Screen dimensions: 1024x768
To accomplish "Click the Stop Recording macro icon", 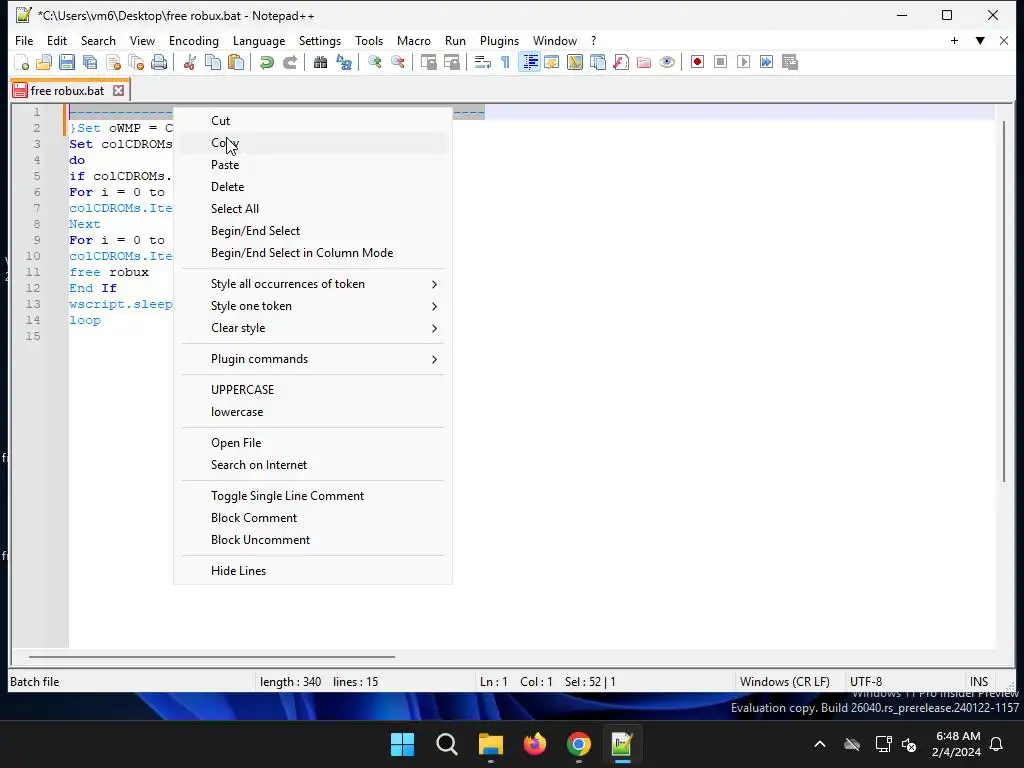I will [x=720, y=62].
